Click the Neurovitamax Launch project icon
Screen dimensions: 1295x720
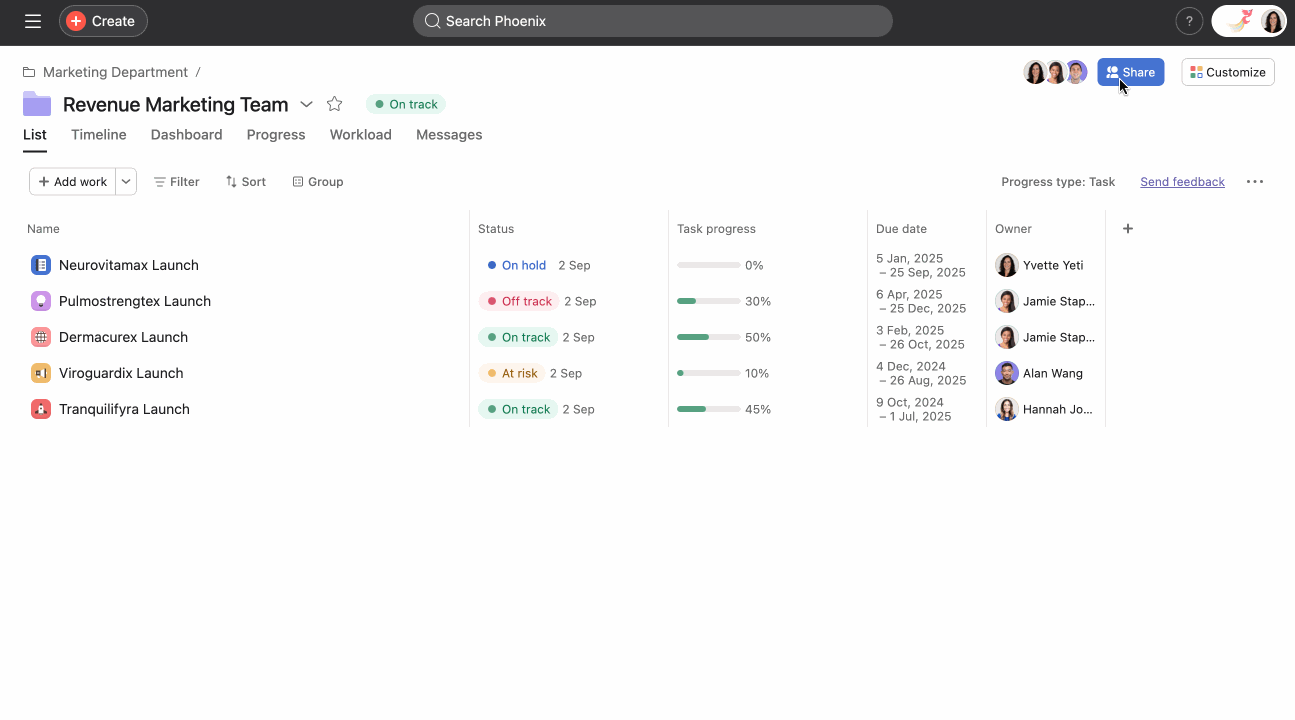coord(41,265)
